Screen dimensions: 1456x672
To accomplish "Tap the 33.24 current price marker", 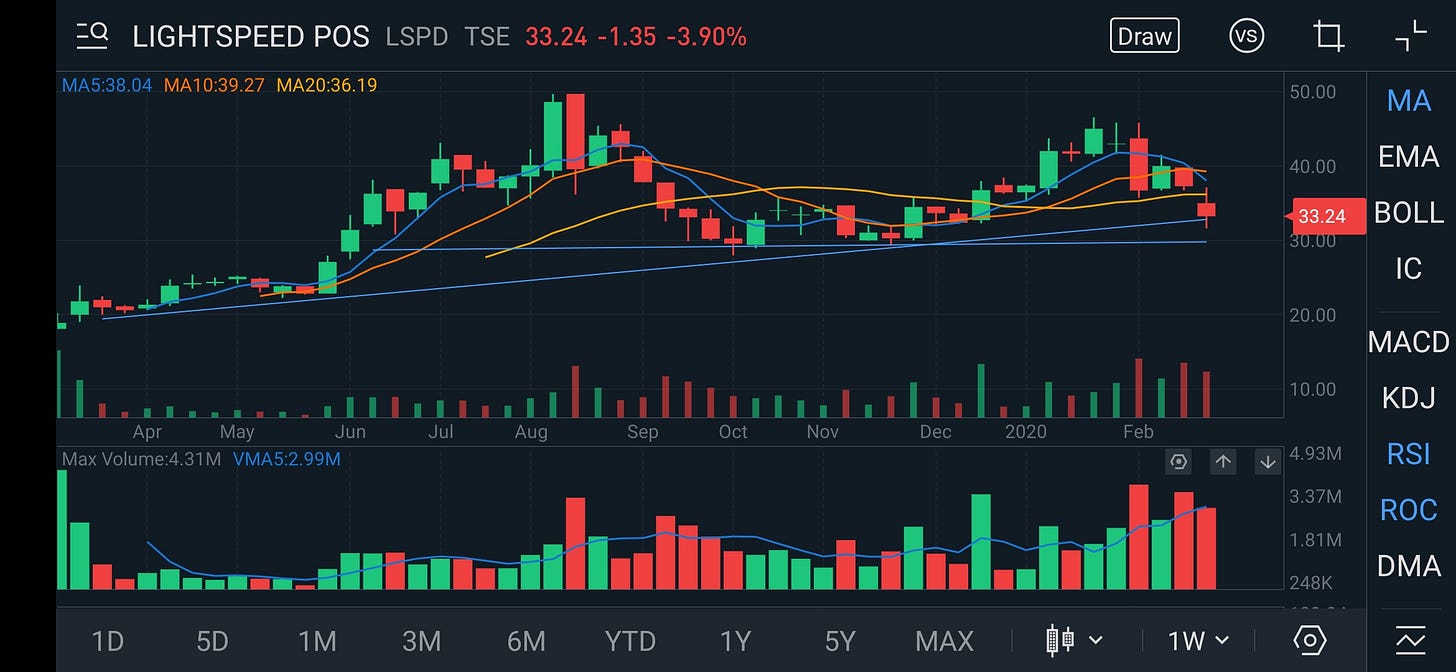I will (x=1326, y=216).
